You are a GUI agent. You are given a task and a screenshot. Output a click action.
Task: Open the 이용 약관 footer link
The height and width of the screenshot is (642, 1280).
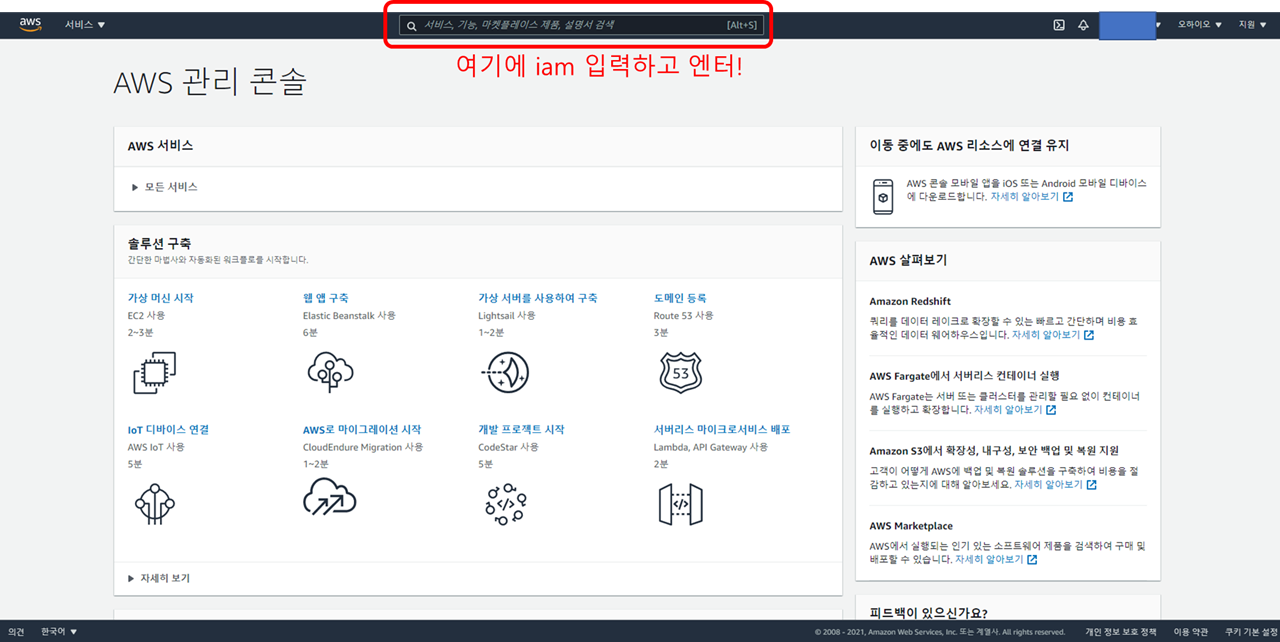pos(1191,632)
